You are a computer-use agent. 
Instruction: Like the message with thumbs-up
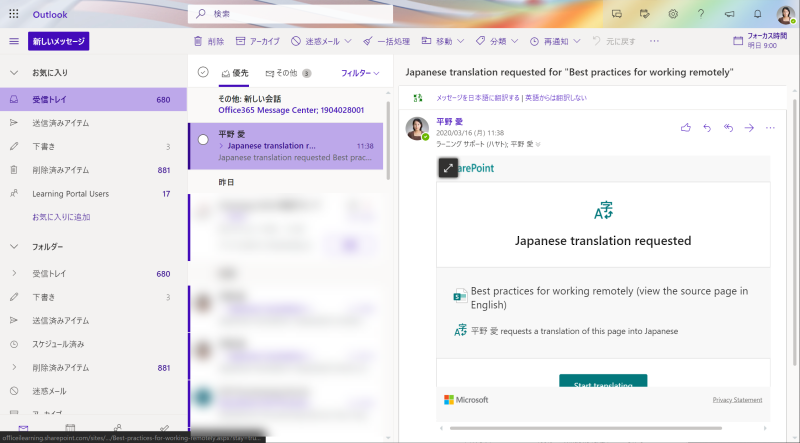coord(686,128)
